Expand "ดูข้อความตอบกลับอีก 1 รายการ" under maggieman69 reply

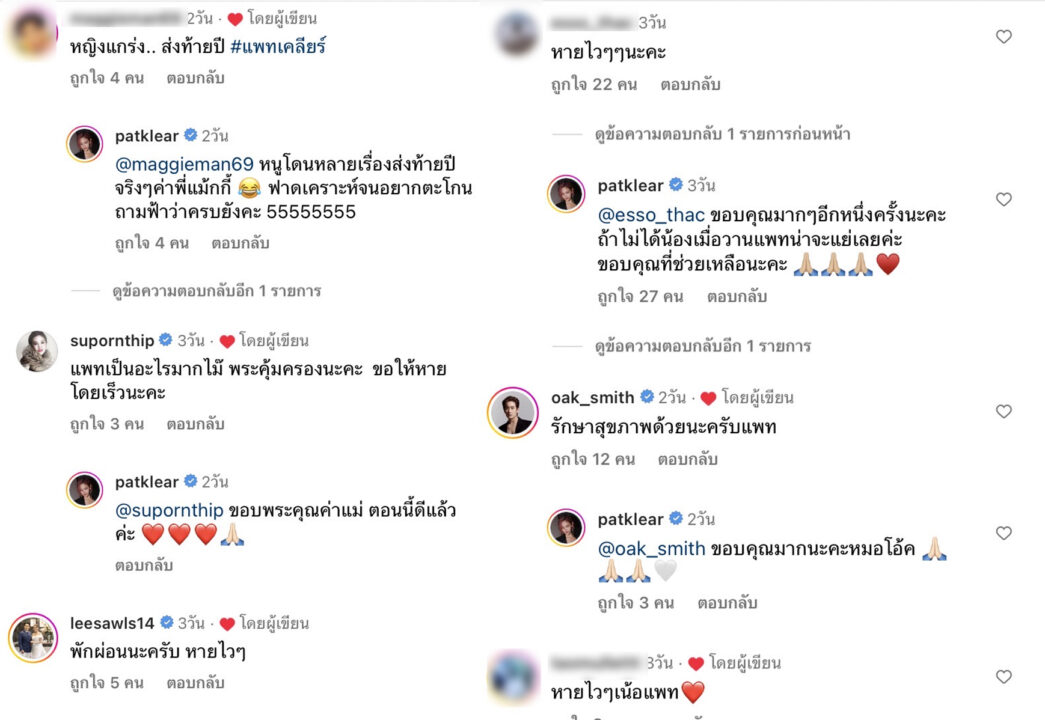click(217, 291)
